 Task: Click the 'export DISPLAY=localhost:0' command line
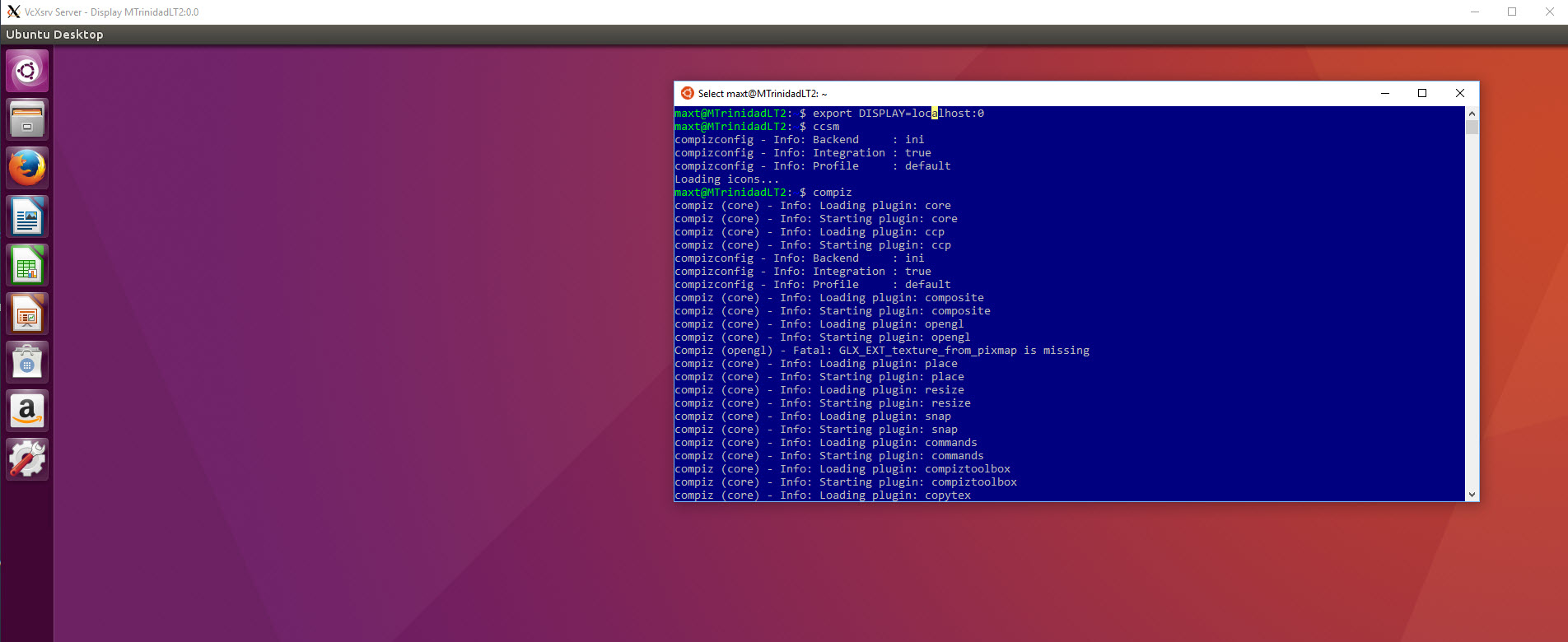pyautogui.click(x=829, y=114)
